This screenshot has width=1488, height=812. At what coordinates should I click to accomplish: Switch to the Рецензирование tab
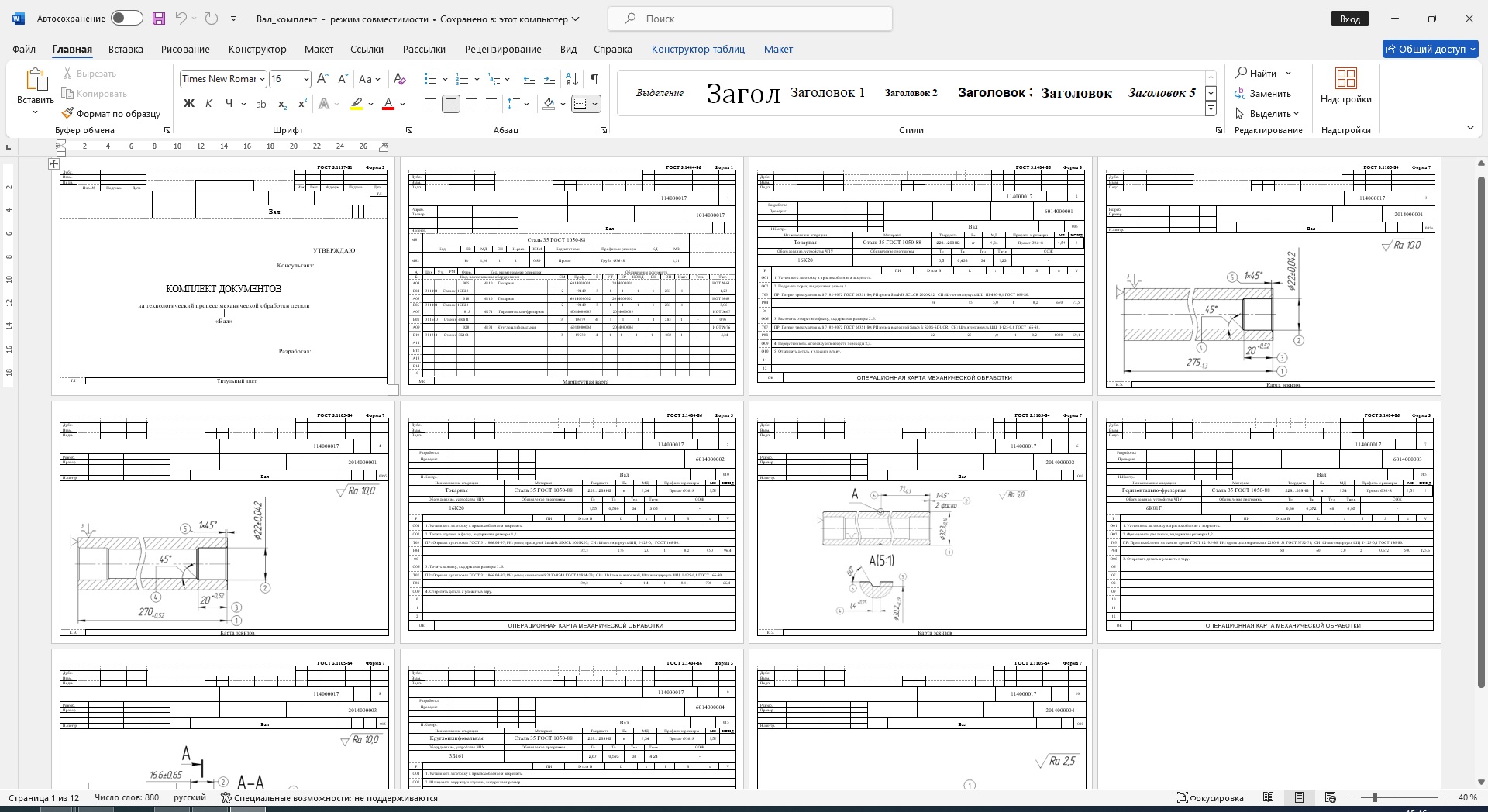[x=502, y=49]
